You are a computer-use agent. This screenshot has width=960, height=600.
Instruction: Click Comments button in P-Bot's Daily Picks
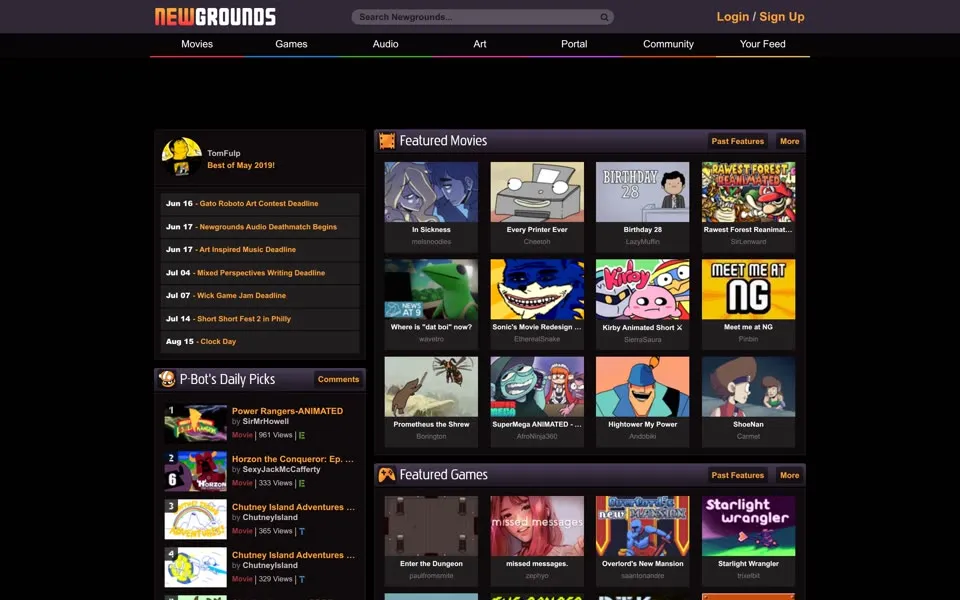tap(338, 380)
